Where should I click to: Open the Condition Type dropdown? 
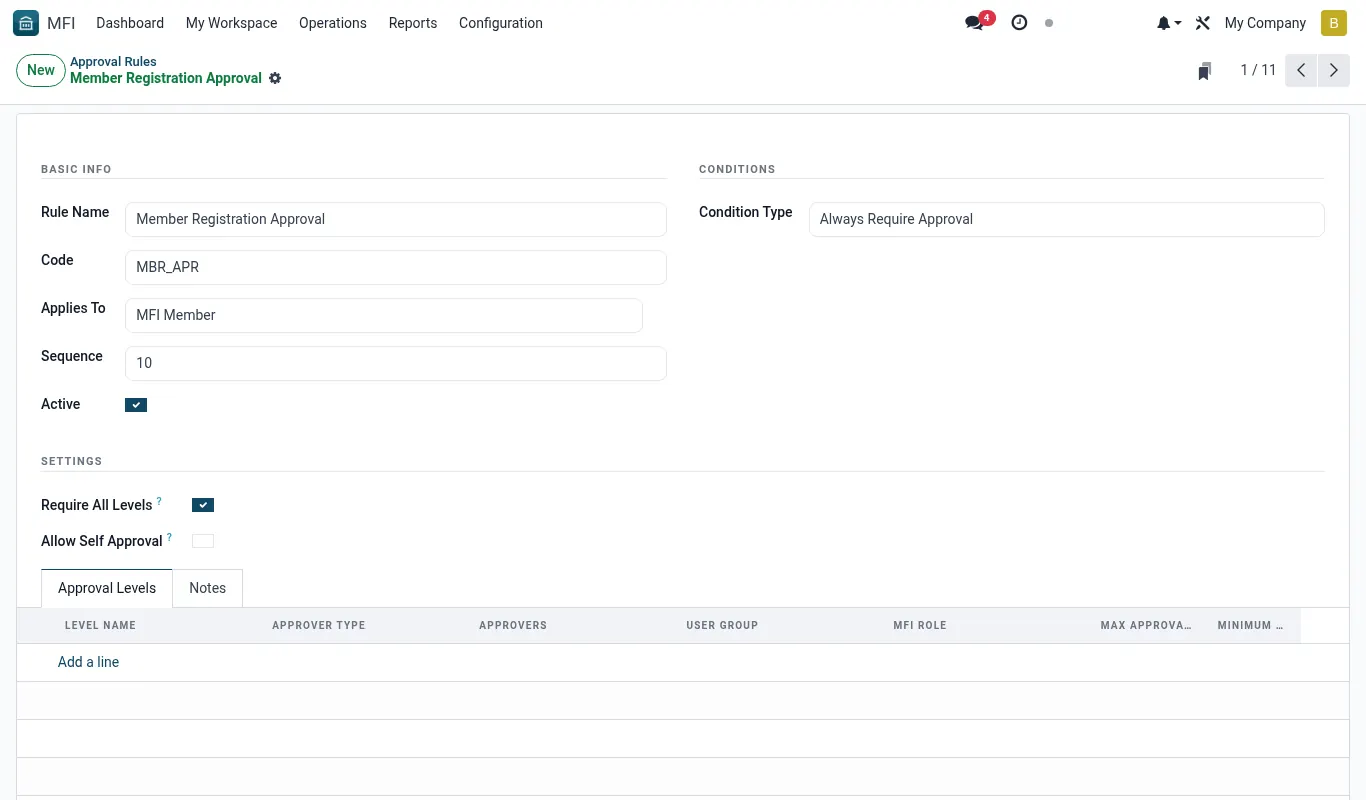pyautogui.click(x=1067, y=219)
